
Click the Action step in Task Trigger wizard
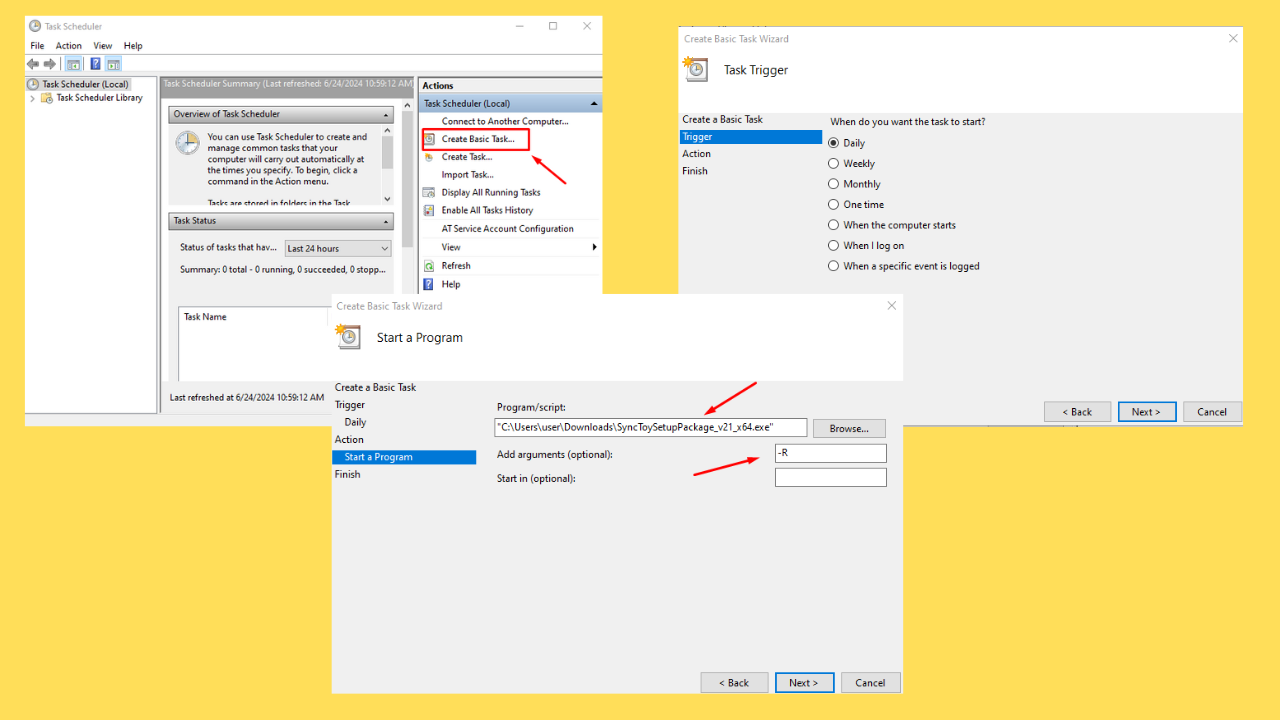pyautogui.click(x=697, y=154)
